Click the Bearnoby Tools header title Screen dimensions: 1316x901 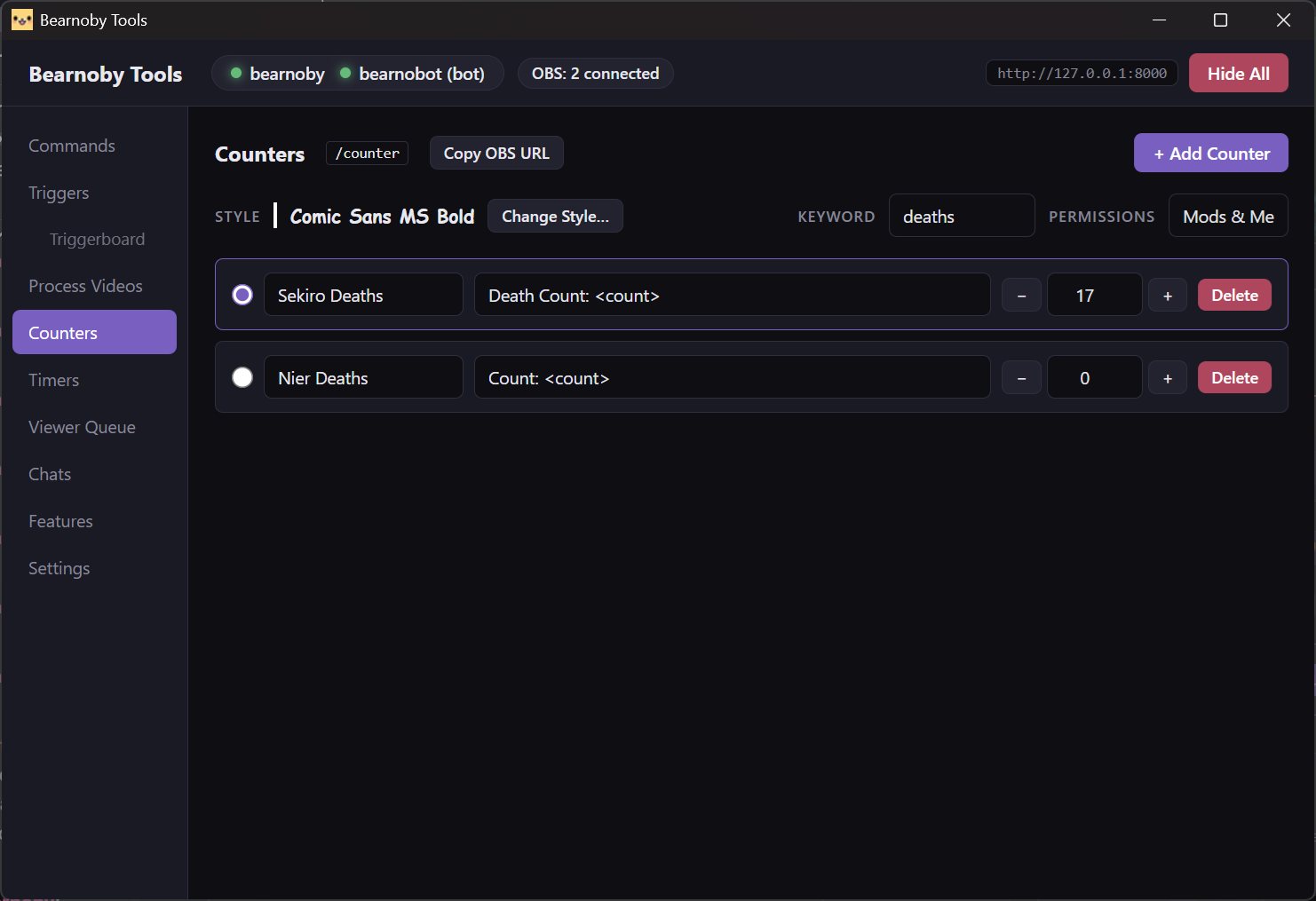[x=106, y=74]
